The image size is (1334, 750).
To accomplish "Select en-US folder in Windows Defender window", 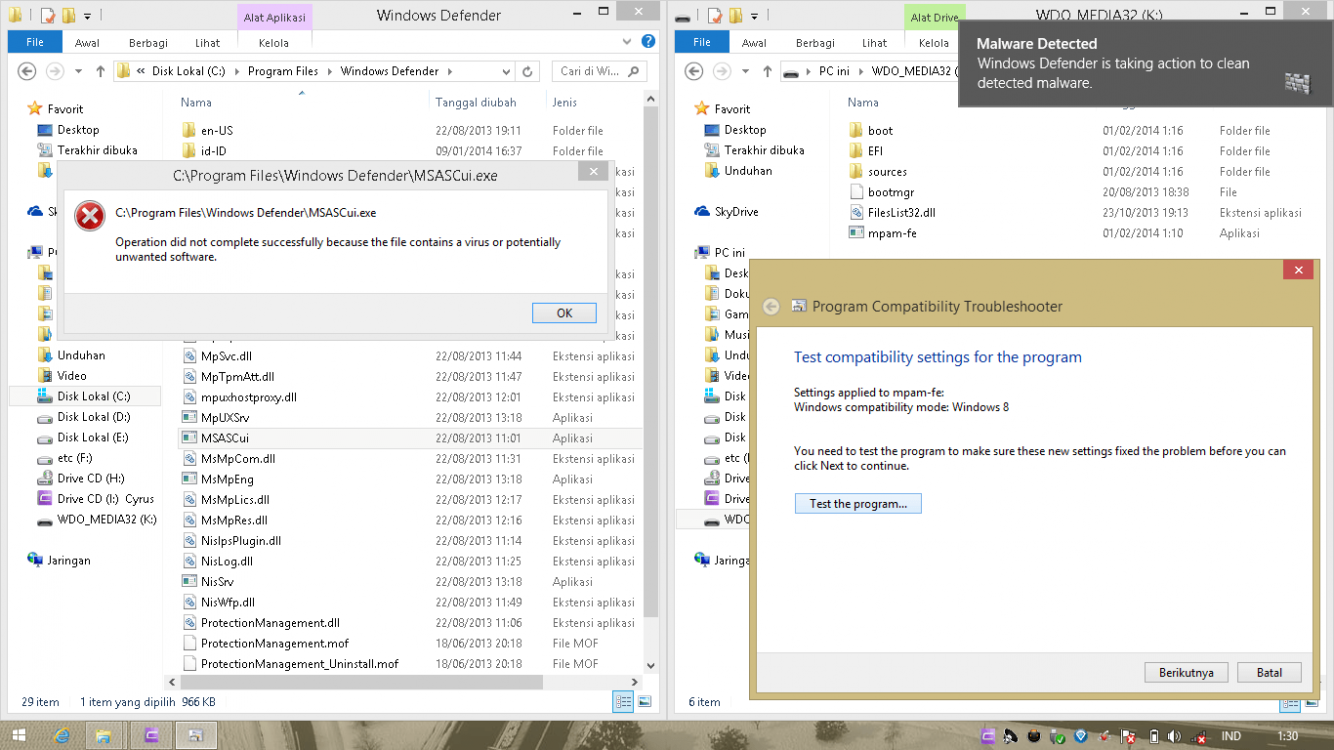I will coord(216,130).
